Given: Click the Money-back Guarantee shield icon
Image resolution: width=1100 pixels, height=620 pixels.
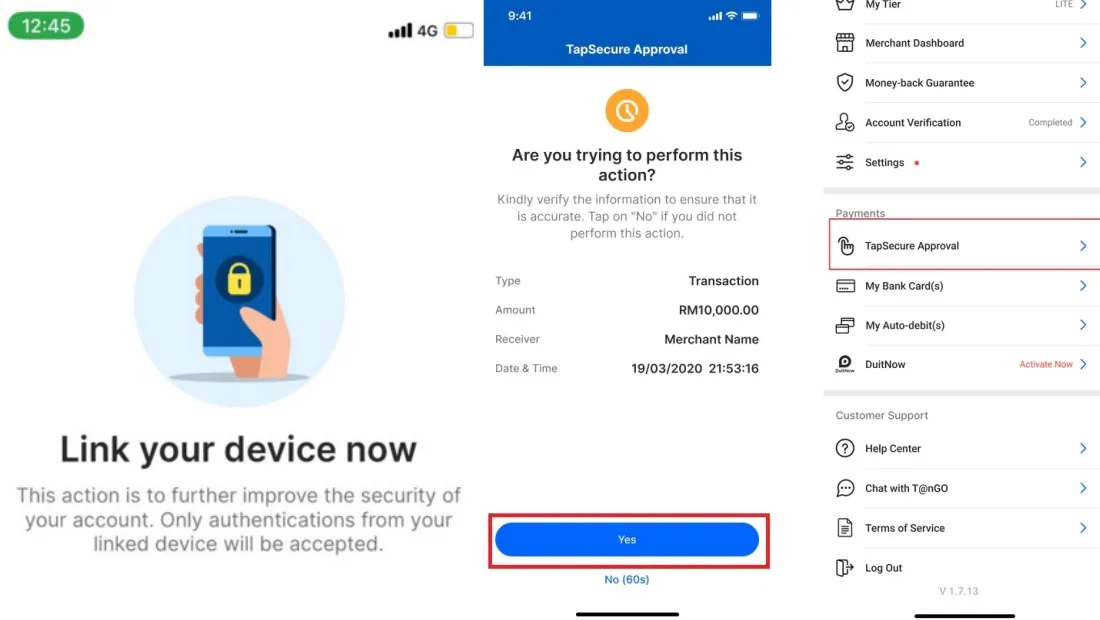Looking at the screenshot, I should pos(845,83).
